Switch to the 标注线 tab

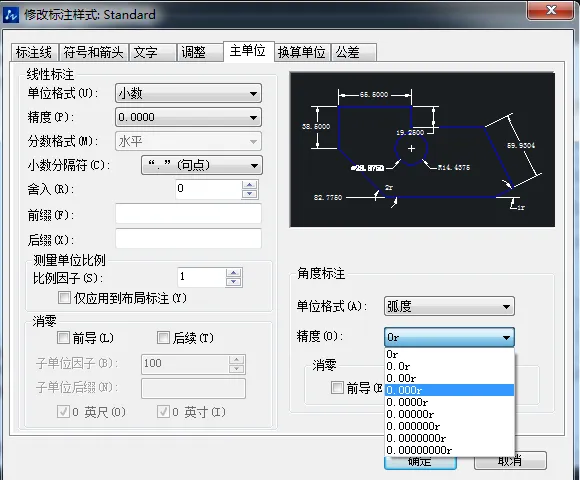34,52
